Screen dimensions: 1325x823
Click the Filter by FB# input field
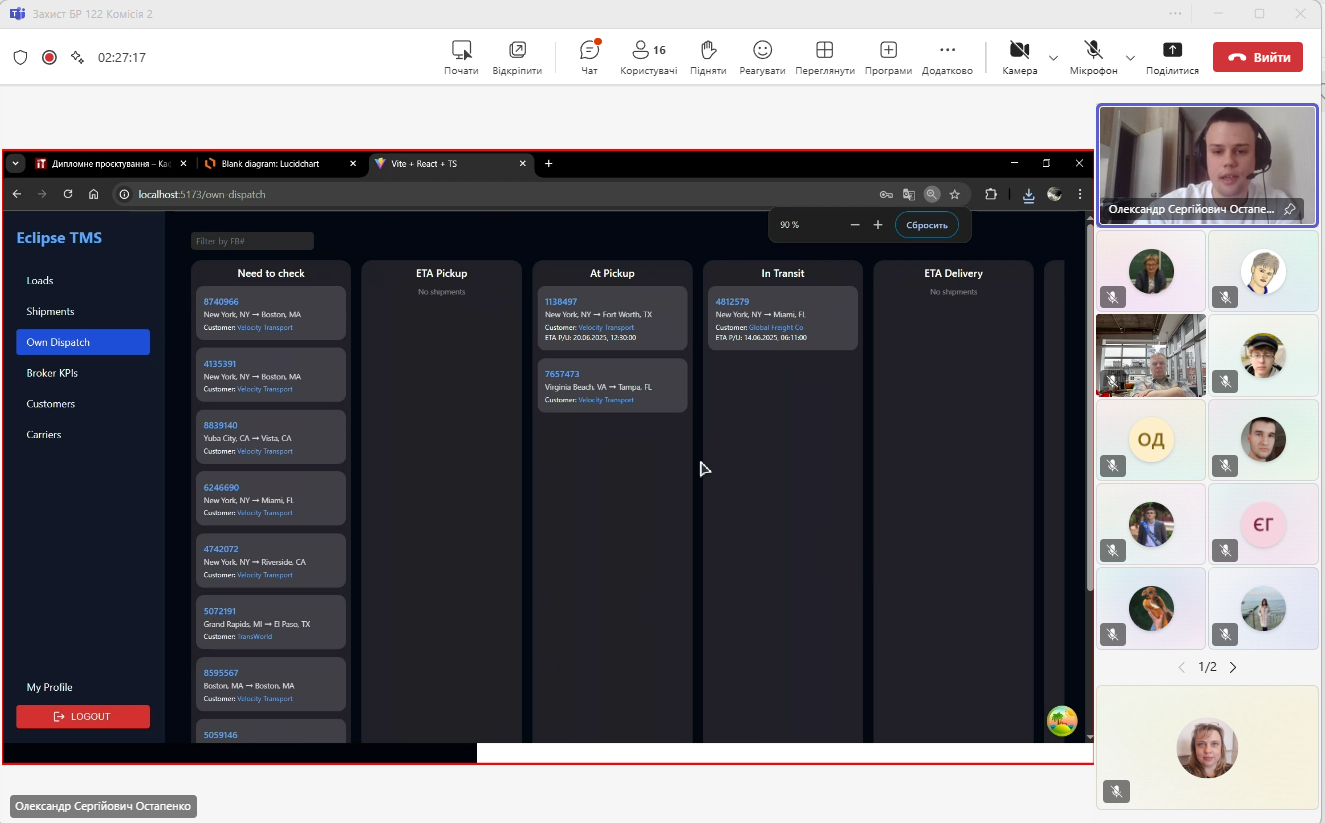pyautogui.click(x=252, y=241)
